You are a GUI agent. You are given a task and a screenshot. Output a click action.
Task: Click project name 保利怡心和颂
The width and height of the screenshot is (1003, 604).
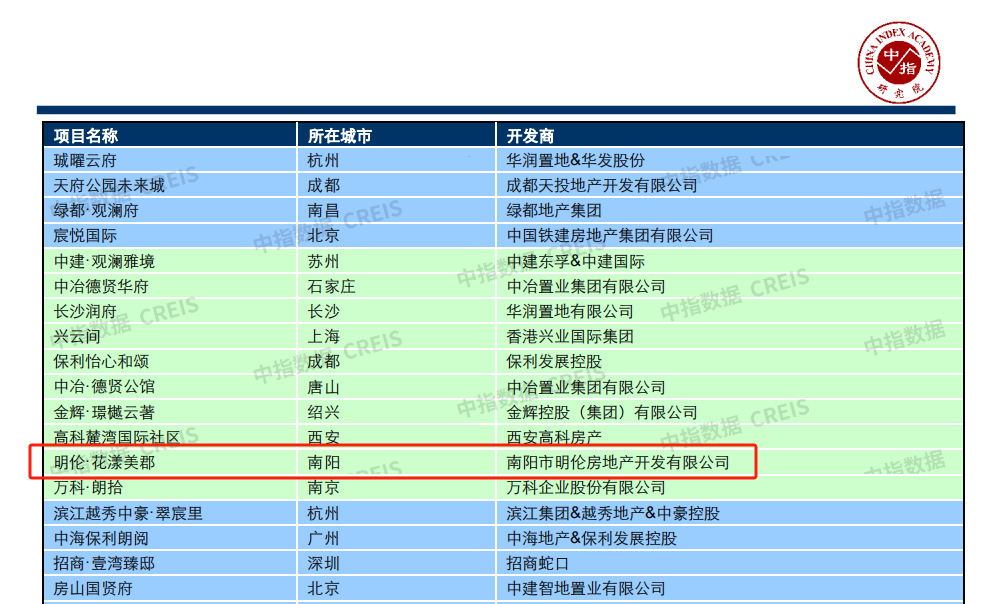101,362
